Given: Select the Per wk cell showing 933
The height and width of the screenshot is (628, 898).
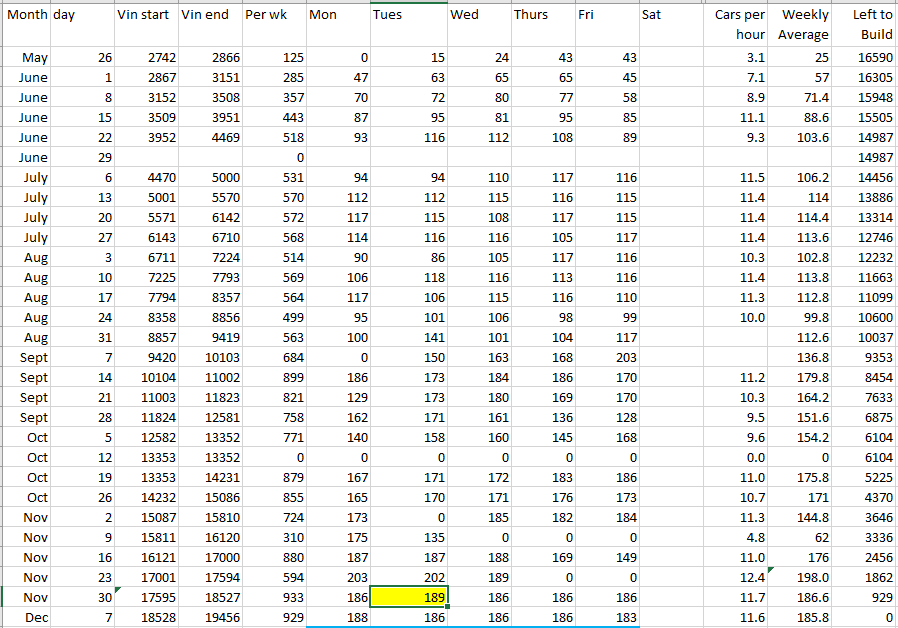Looking at the screenshot, I should click(x=272, y=597).
